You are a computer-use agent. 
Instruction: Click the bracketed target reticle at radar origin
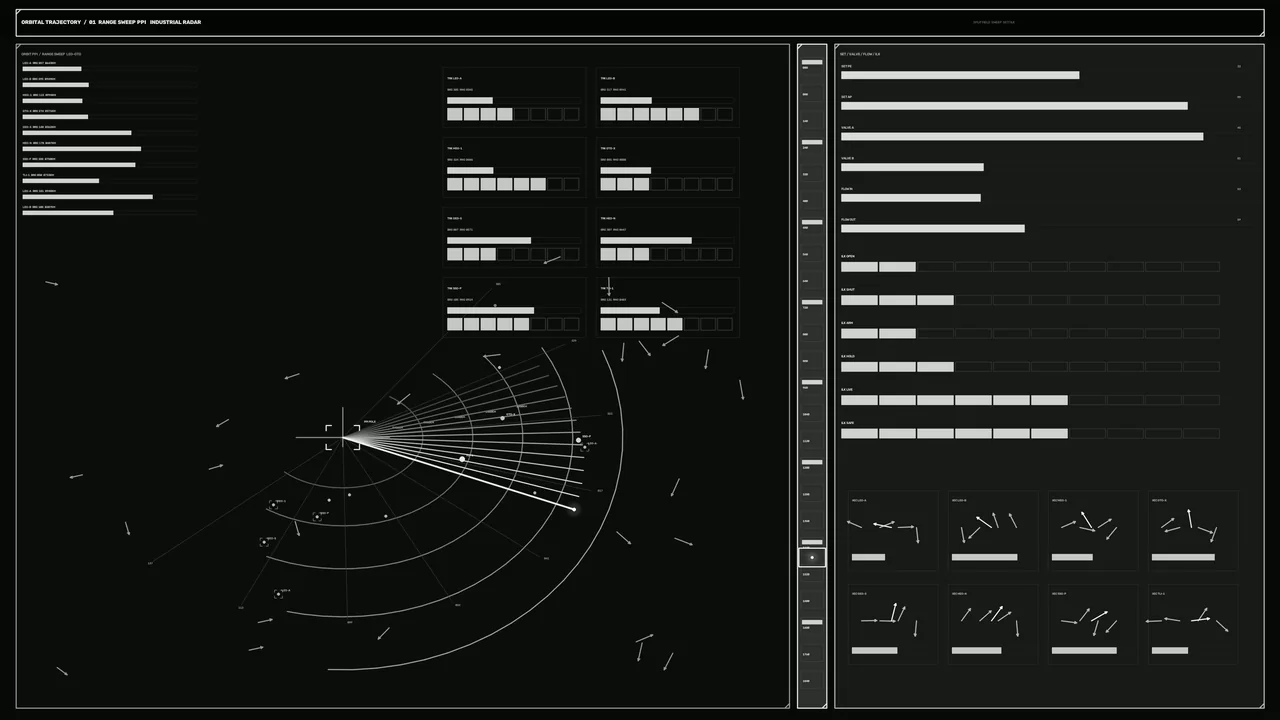[x=342, y=437]
